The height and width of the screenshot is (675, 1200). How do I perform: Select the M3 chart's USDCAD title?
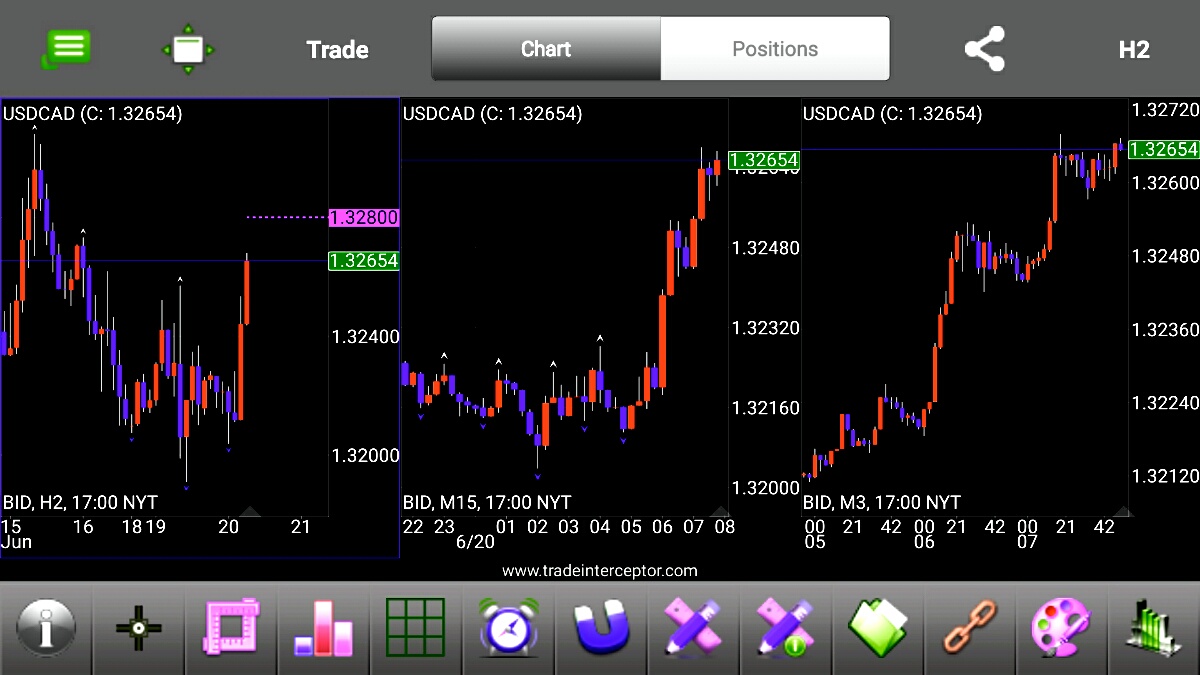click(x=893, y=114)
